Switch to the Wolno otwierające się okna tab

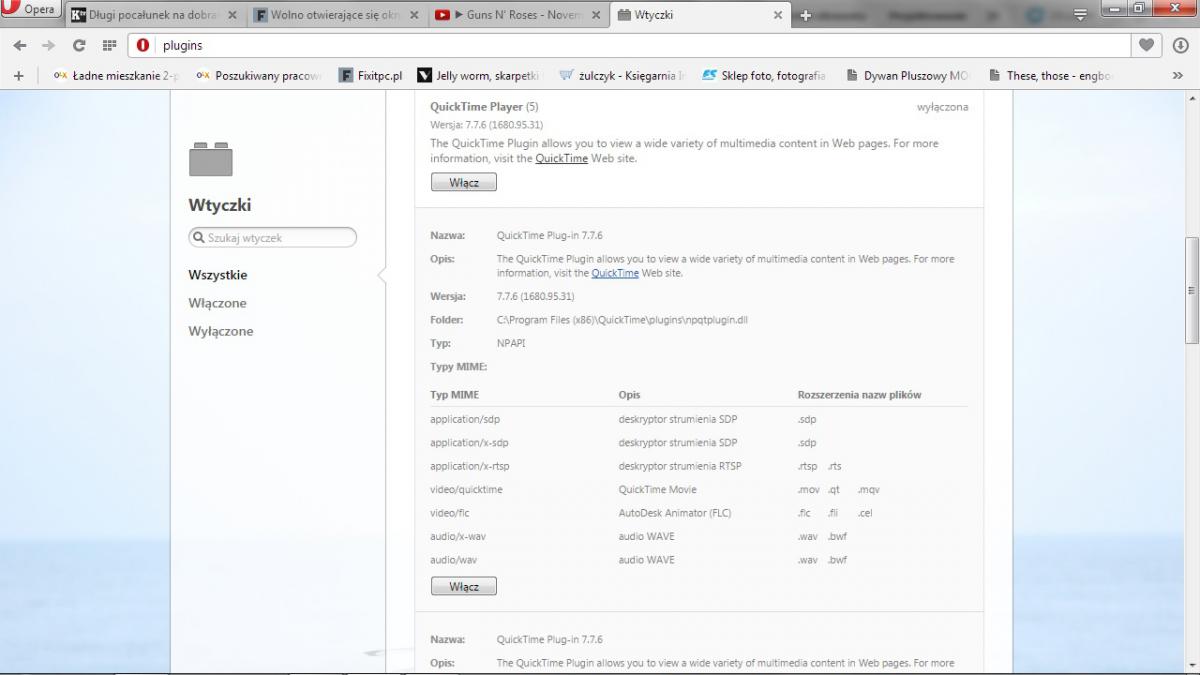click(336, 15)
